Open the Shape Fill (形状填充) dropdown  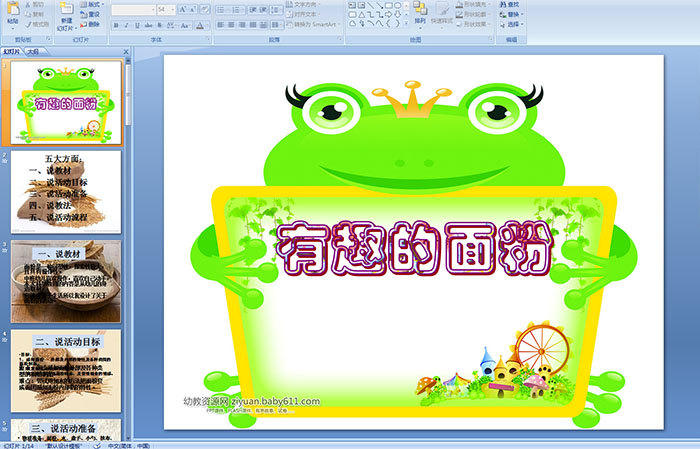(x=473, y=4)
